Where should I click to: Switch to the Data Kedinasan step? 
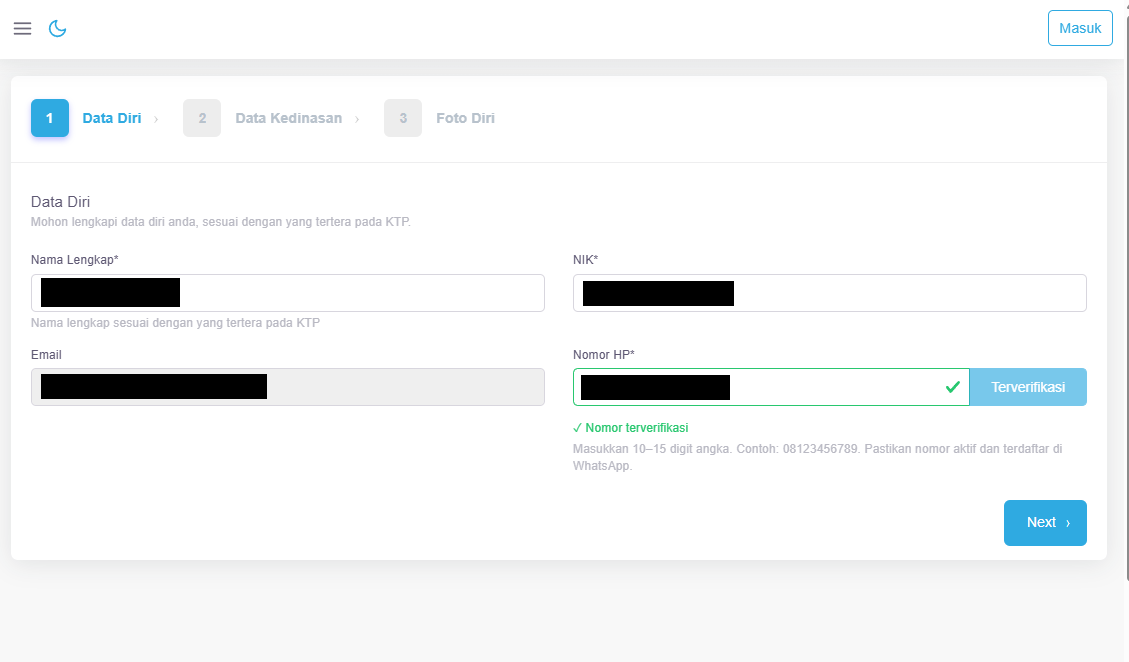click(x=289, y=118)
